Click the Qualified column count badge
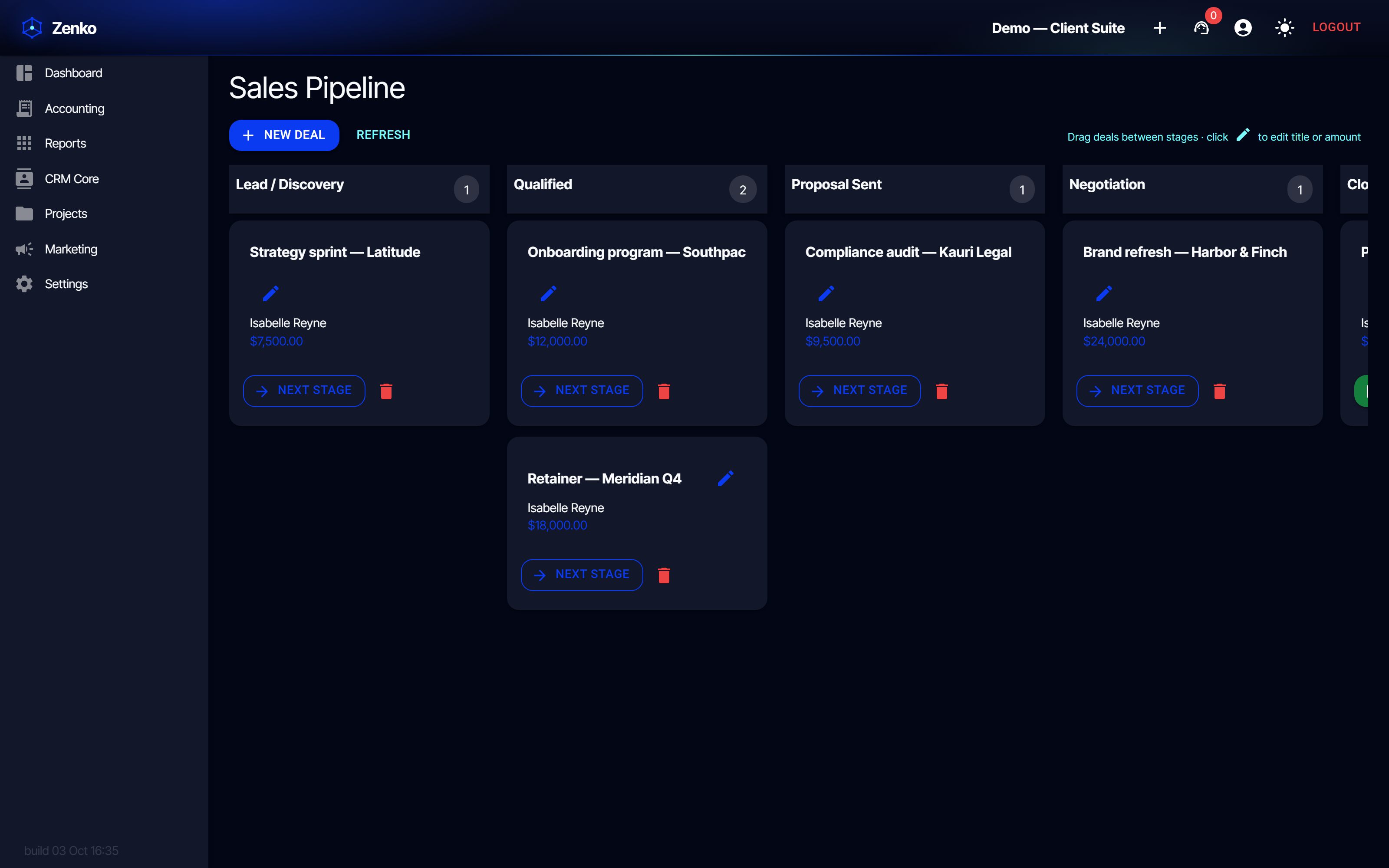Image resolution: width=1389 pixels, height=868 pixels. point(743,190)
